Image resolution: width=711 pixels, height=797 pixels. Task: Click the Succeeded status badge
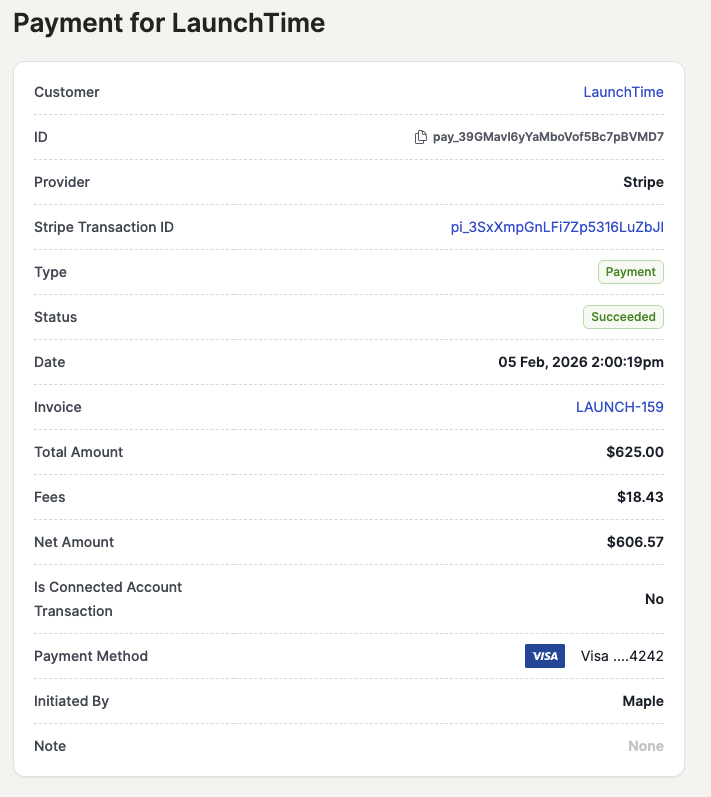(623, 317)
